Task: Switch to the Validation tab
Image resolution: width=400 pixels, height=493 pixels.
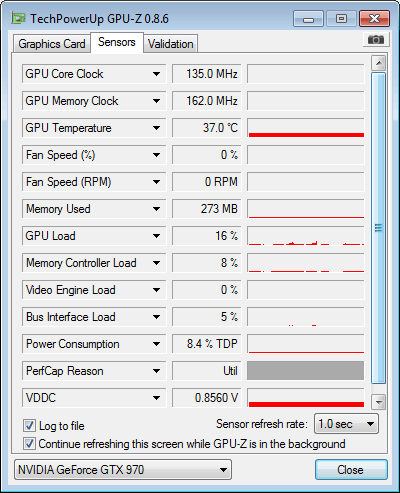Action: (171, 44)
